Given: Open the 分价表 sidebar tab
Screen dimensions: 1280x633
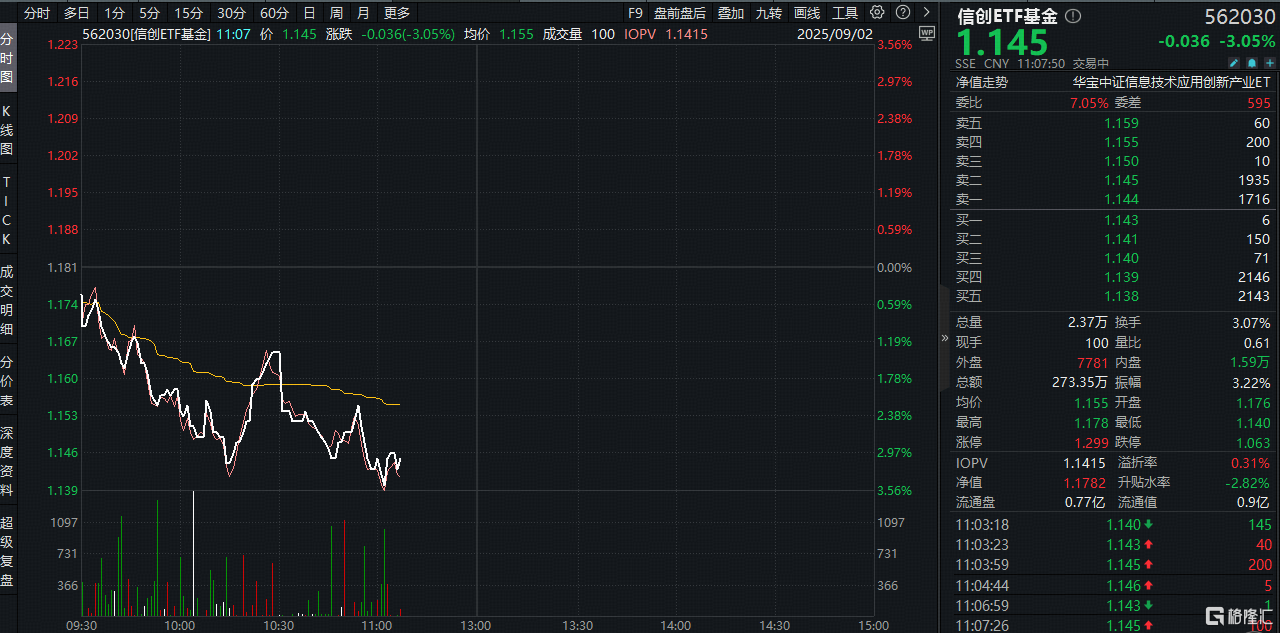Looking at the screenshot, I should coord(7,382).
